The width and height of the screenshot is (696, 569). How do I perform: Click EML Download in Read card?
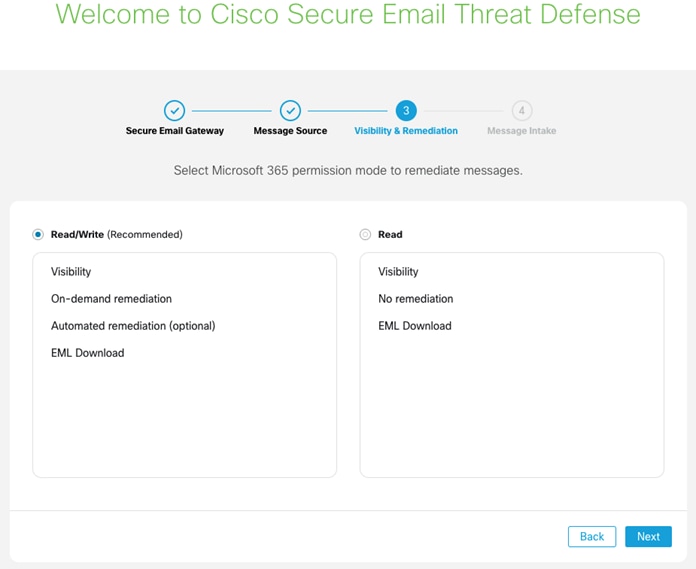[x=415, y=326]
